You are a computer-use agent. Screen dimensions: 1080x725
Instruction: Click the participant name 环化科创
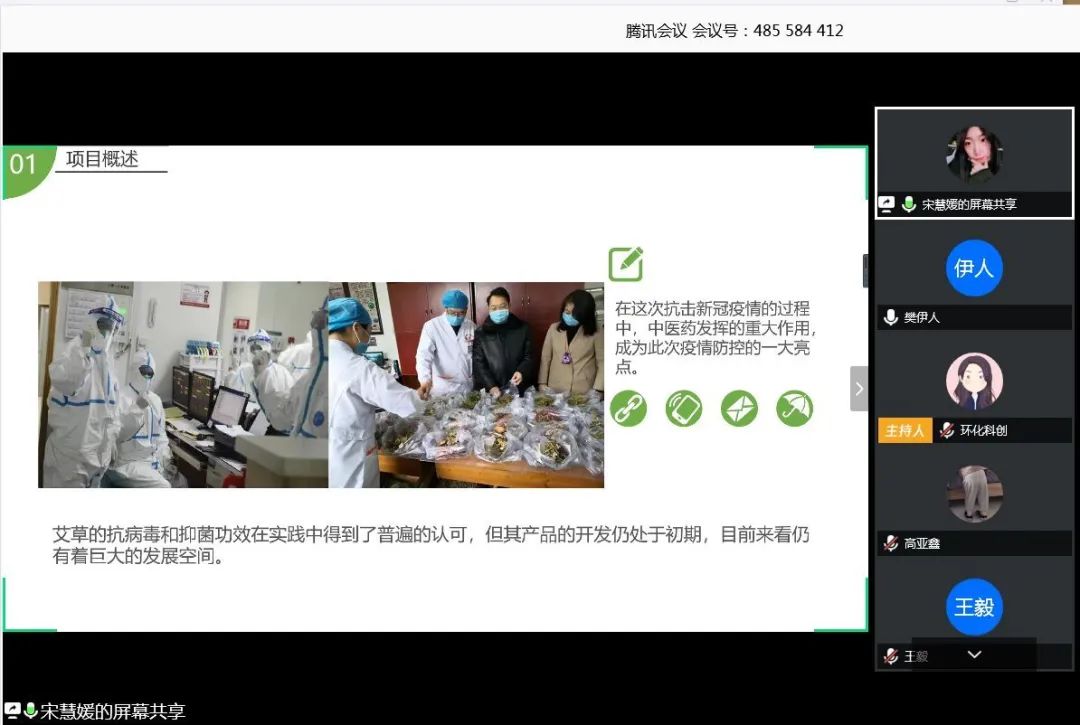pyautogui.click(x=984, y=430)
